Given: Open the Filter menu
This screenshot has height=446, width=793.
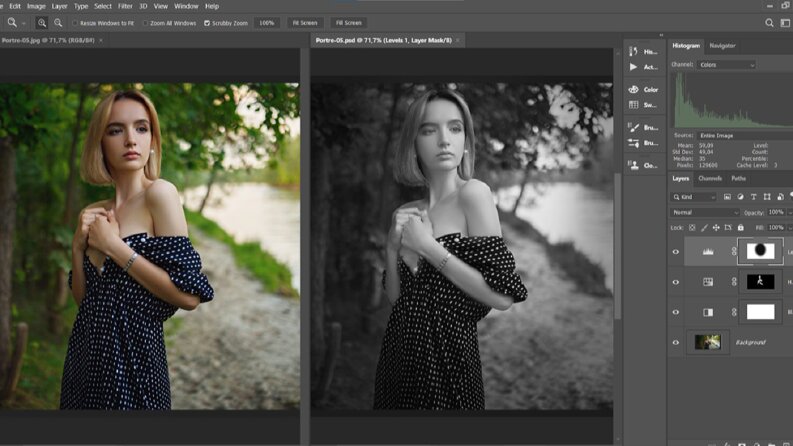Looking at the screenshot, I should tap(125, 6).
